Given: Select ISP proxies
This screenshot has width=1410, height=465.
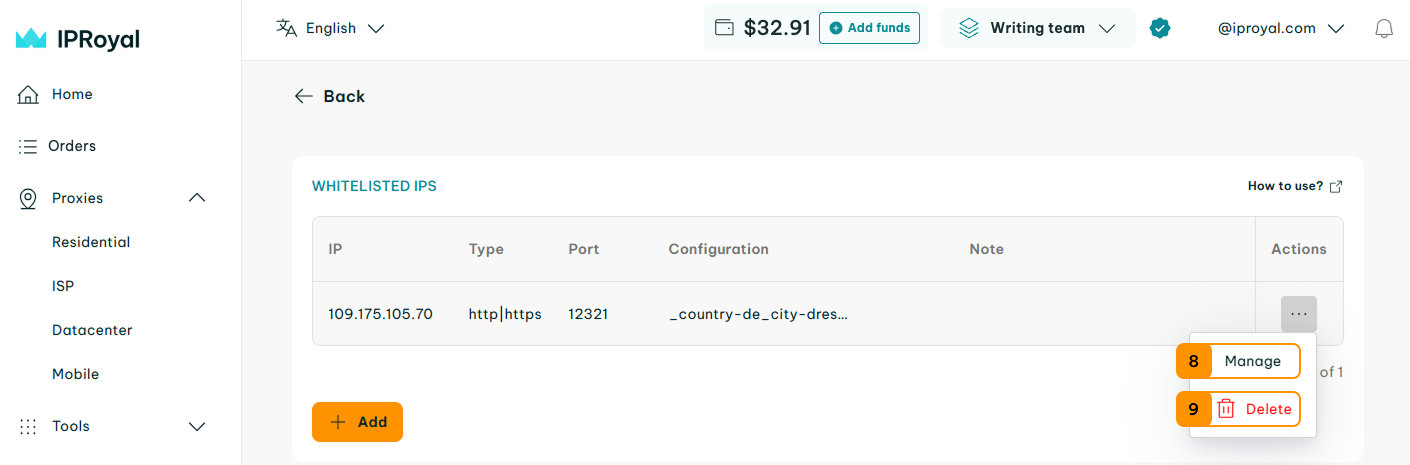Looking at the screenshot, I should click(63, 286).
